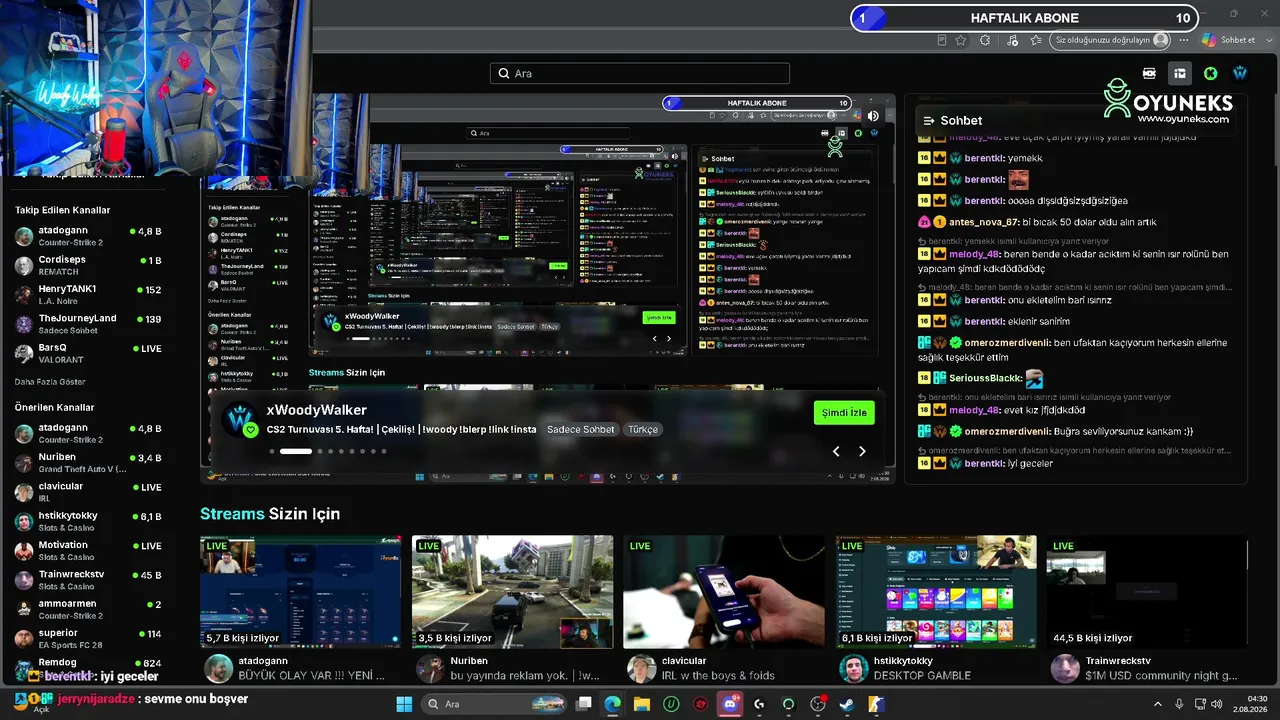Open Steam from the taskbar

847,704
